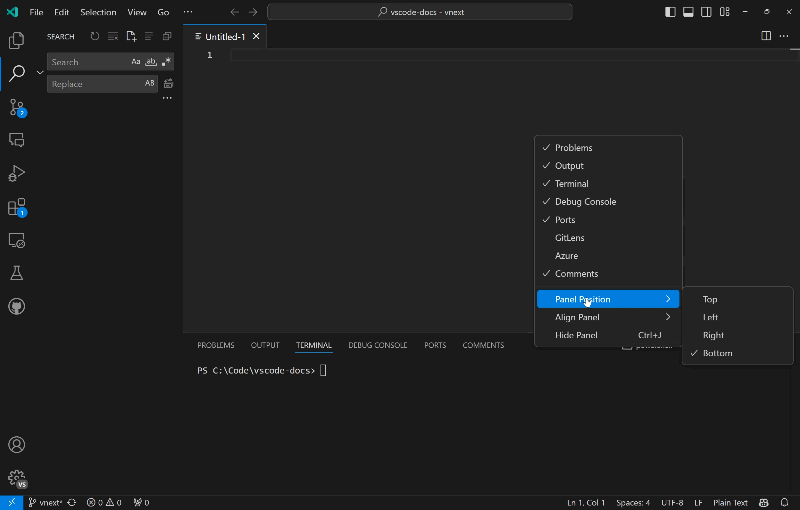
Task: Click the Split Editor Right icon
Action: coord(766,36)
